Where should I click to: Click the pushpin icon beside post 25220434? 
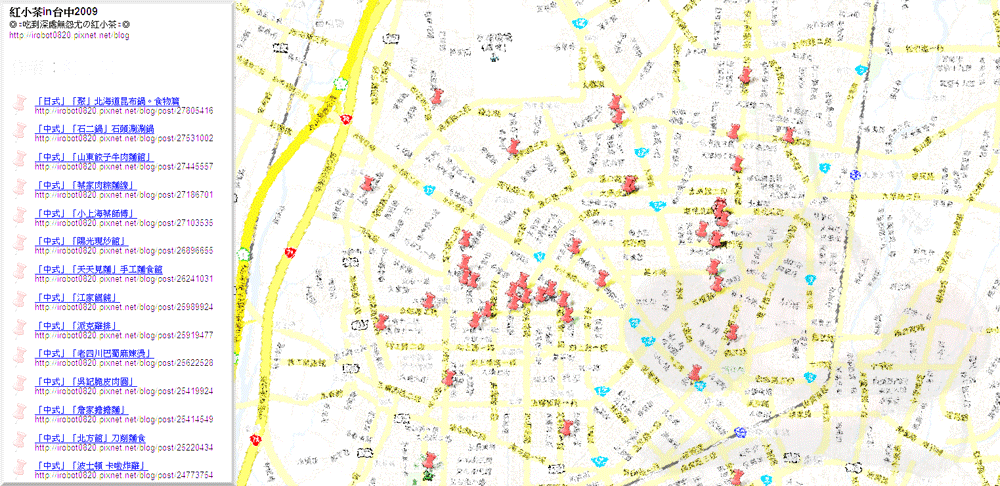click(21, 440)
